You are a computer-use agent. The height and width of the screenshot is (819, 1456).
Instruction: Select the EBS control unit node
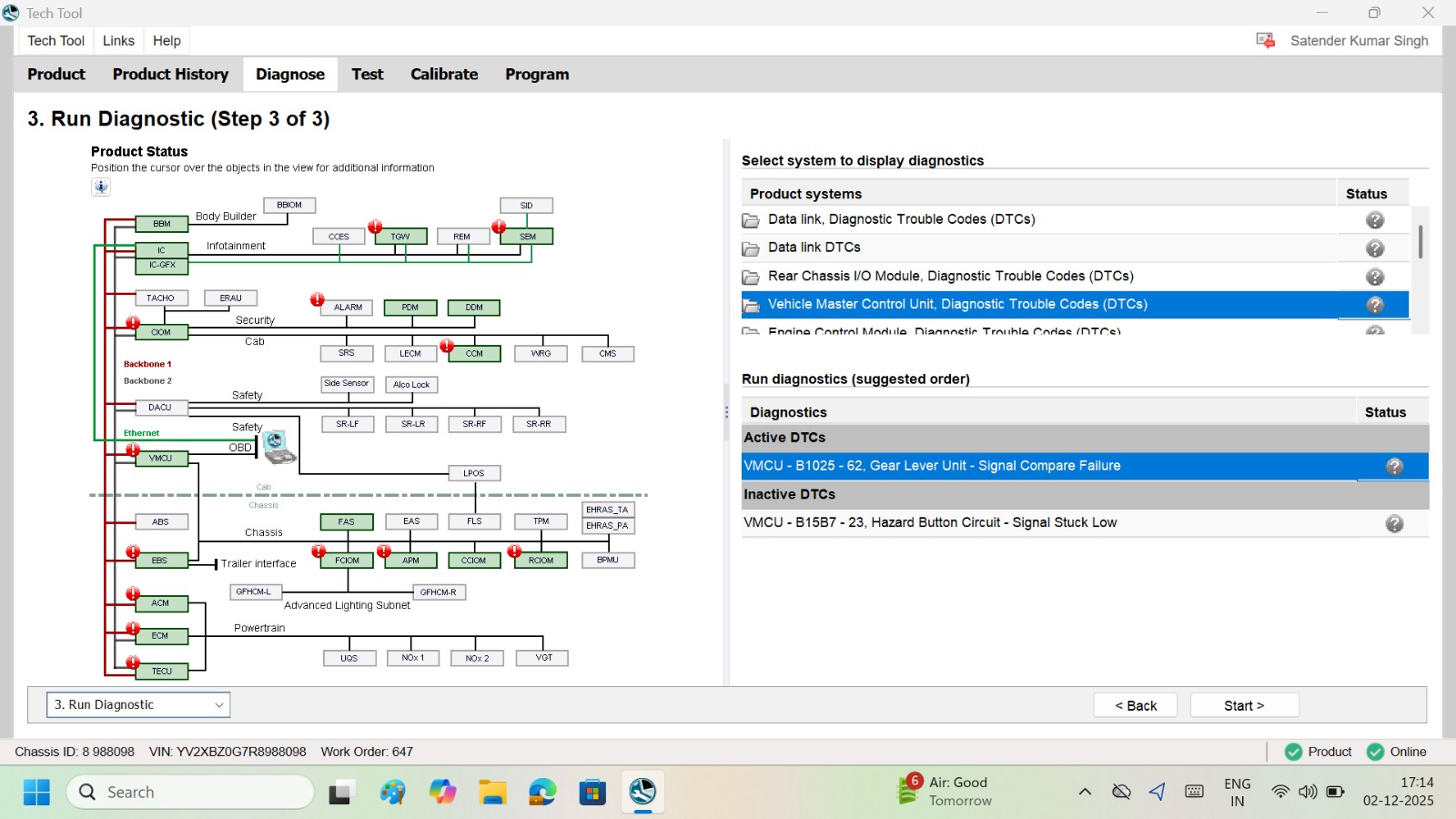[x=160, y=561]
